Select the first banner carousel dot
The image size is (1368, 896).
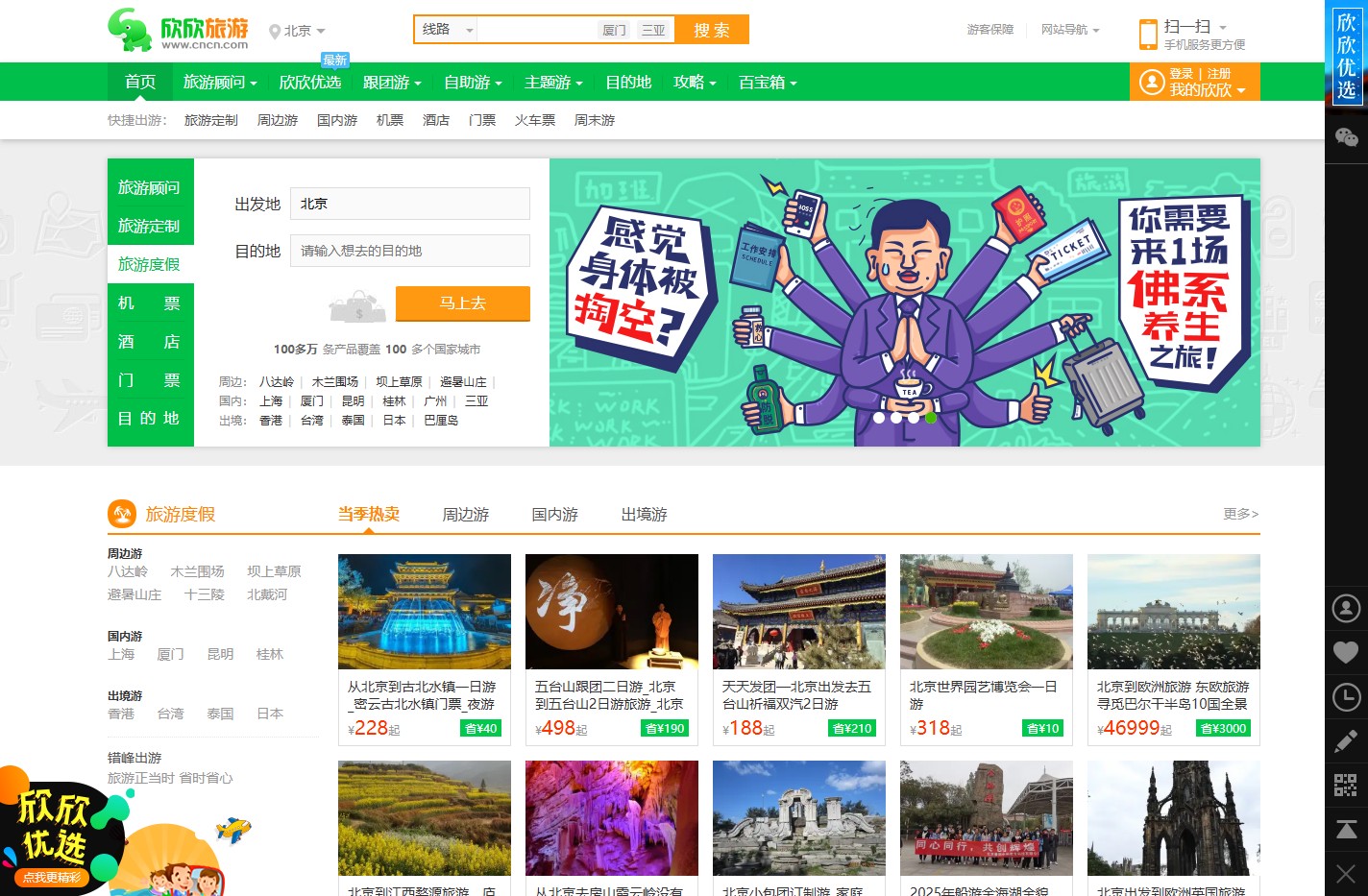click(878, 418)
